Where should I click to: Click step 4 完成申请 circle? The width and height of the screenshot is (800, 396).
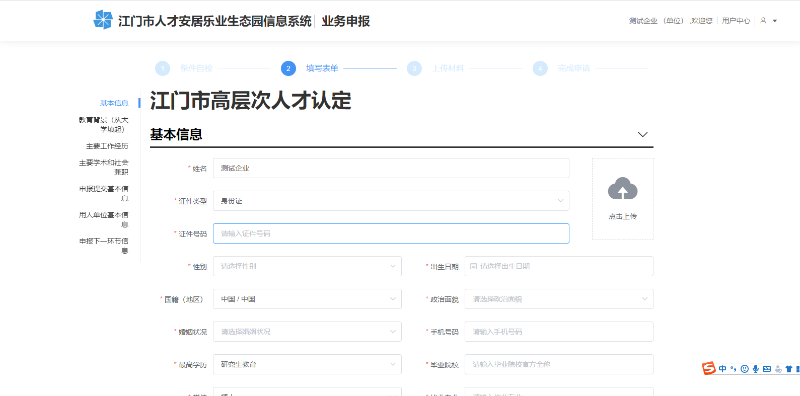tap(540, 68)
